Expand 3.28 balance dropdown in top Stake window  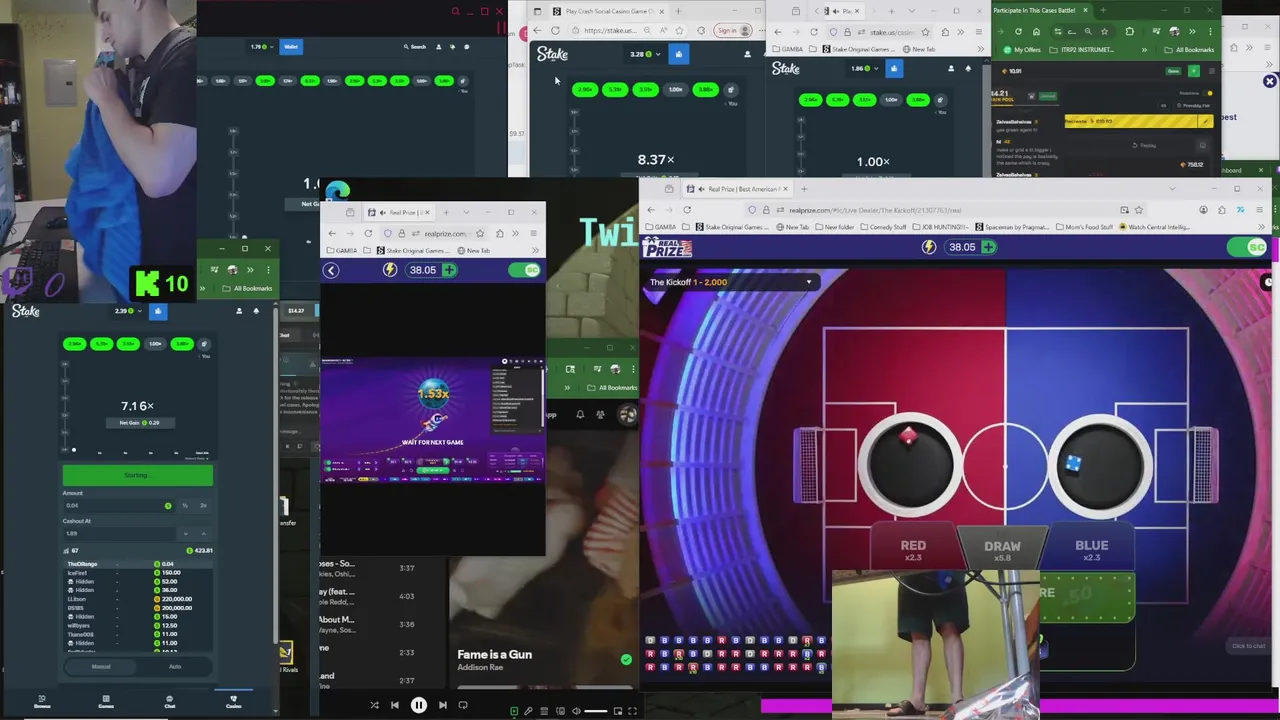(644, 54)
